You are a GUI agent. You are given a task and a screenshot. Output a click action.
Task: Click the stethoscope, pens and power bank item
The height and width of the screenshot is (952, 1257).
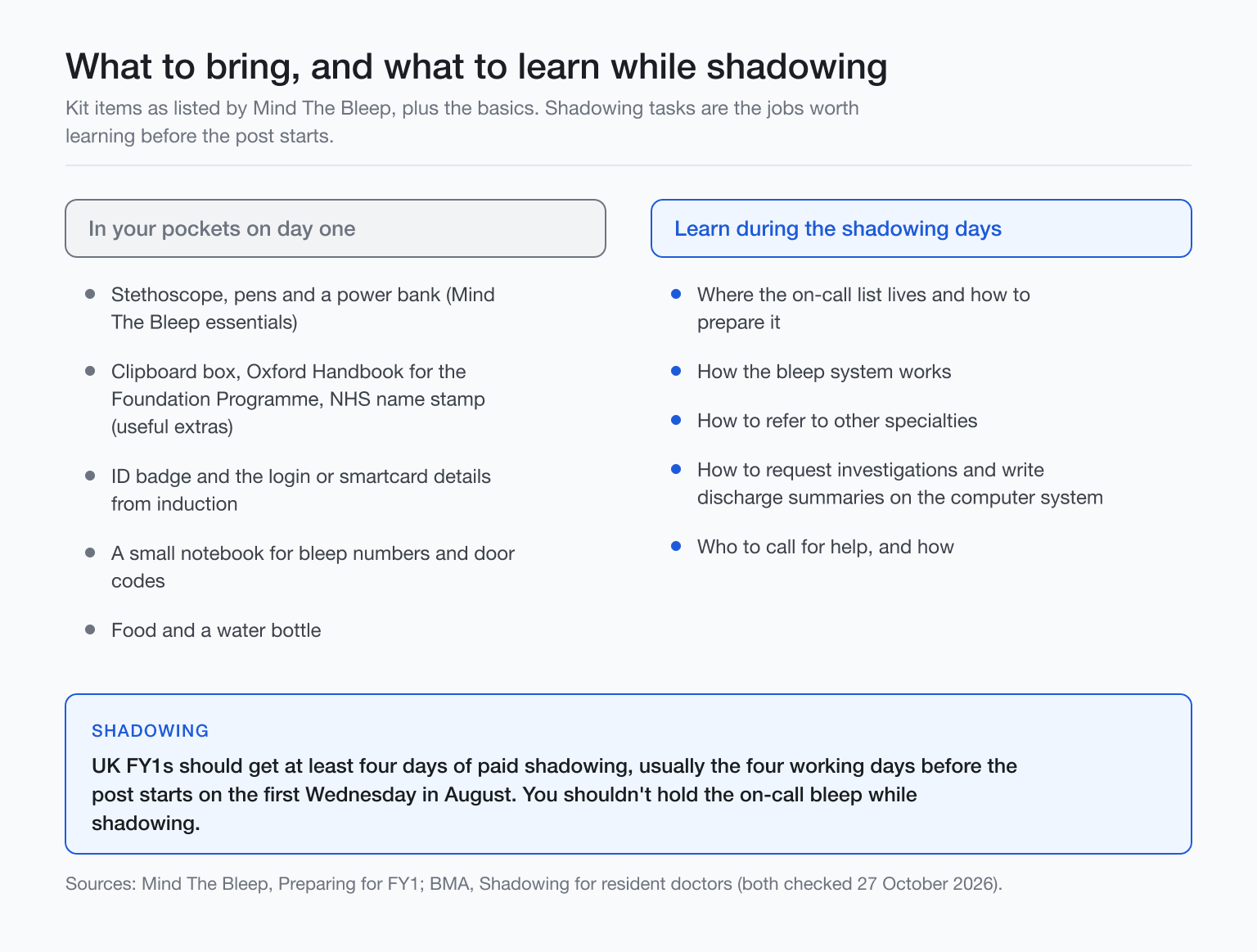[x=303, y=309]
